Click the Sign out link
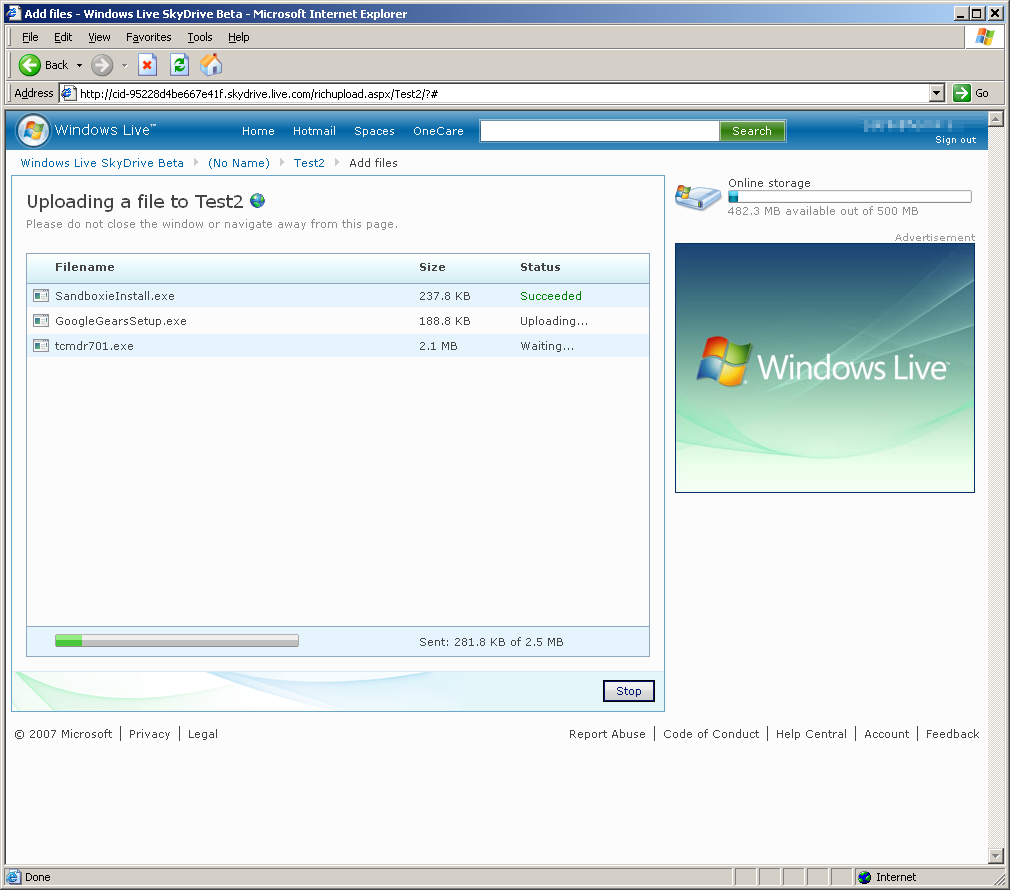Viewport: 1010px width, 890px height. click(955, 140)
